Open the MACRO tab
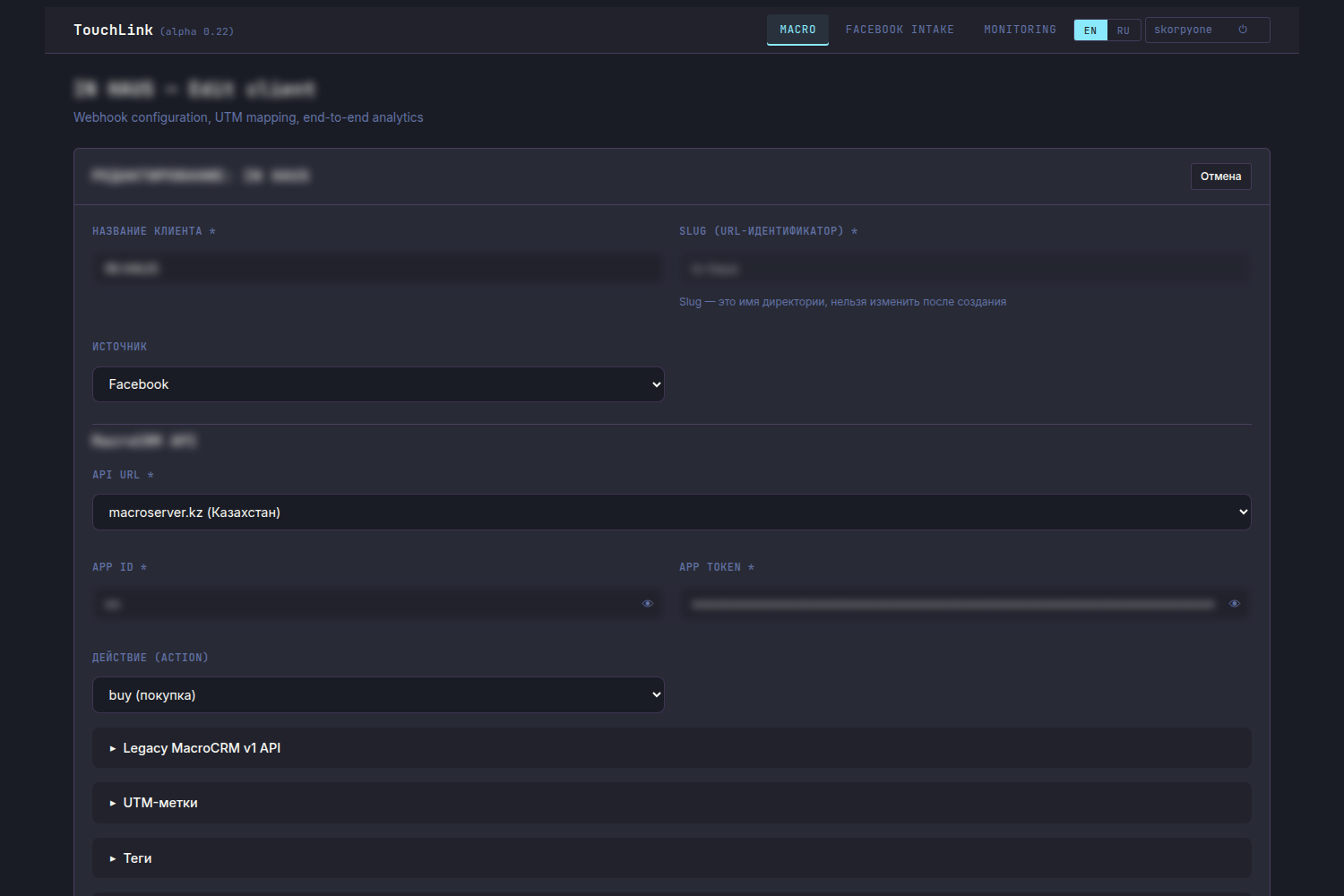This screenshot has height=896, width=1344. (797, 30)
